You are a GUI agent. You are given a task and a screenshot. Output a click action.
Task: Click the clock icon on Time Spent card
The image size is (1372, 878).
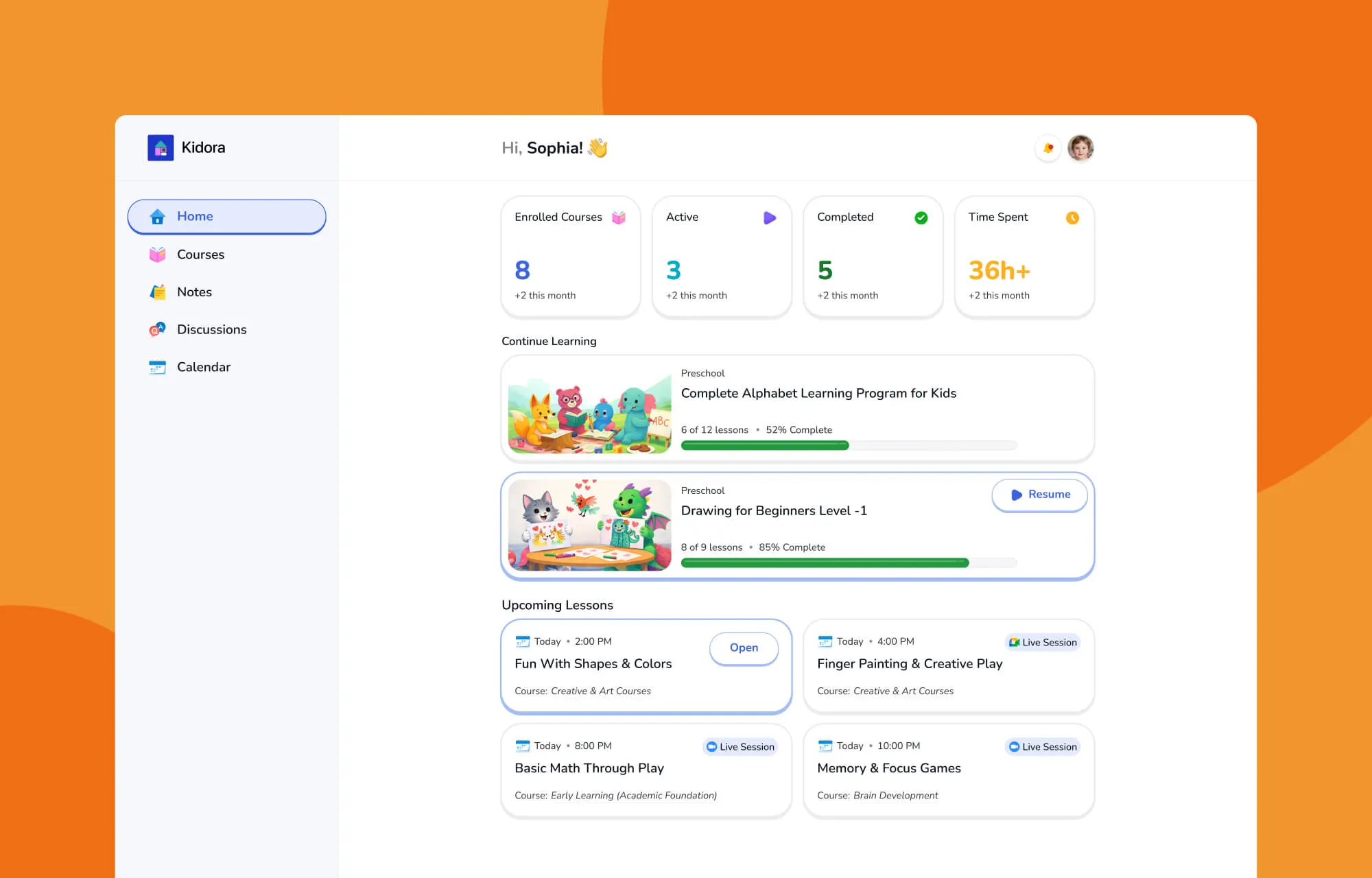tap(1072, 217)
